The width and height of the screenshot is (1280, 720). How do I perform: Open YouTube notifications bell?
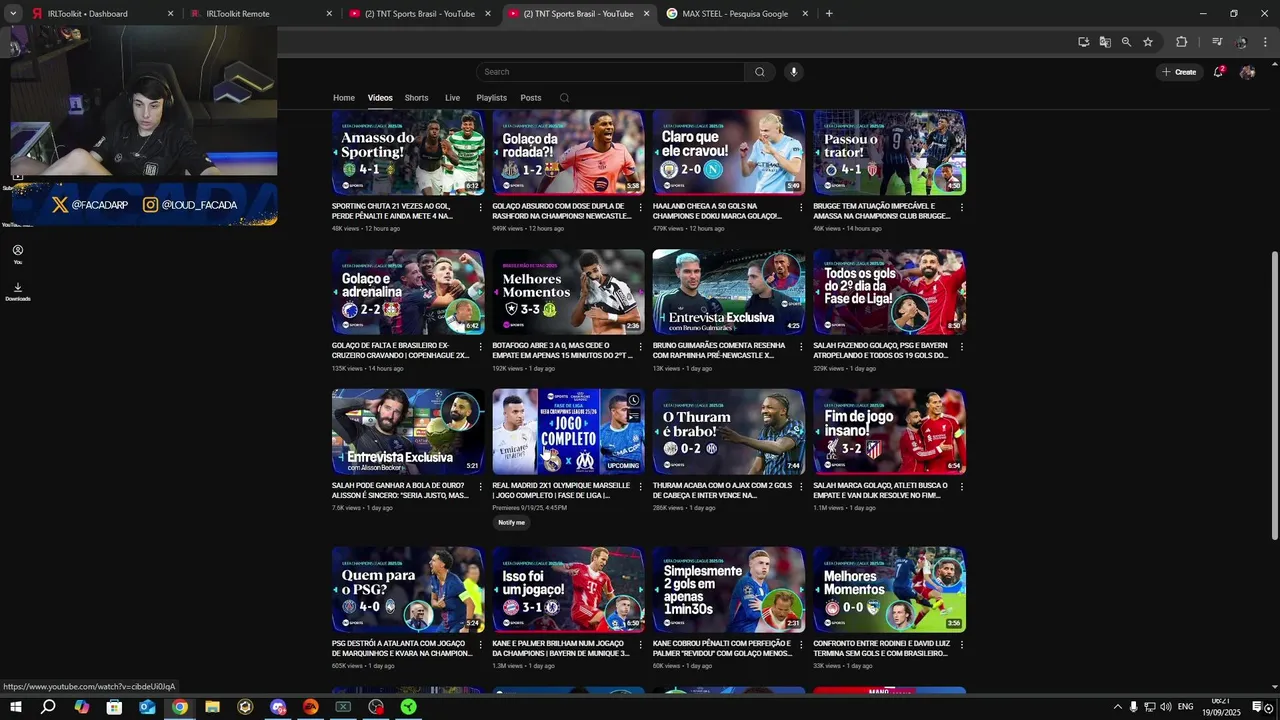coord(1218,72)
